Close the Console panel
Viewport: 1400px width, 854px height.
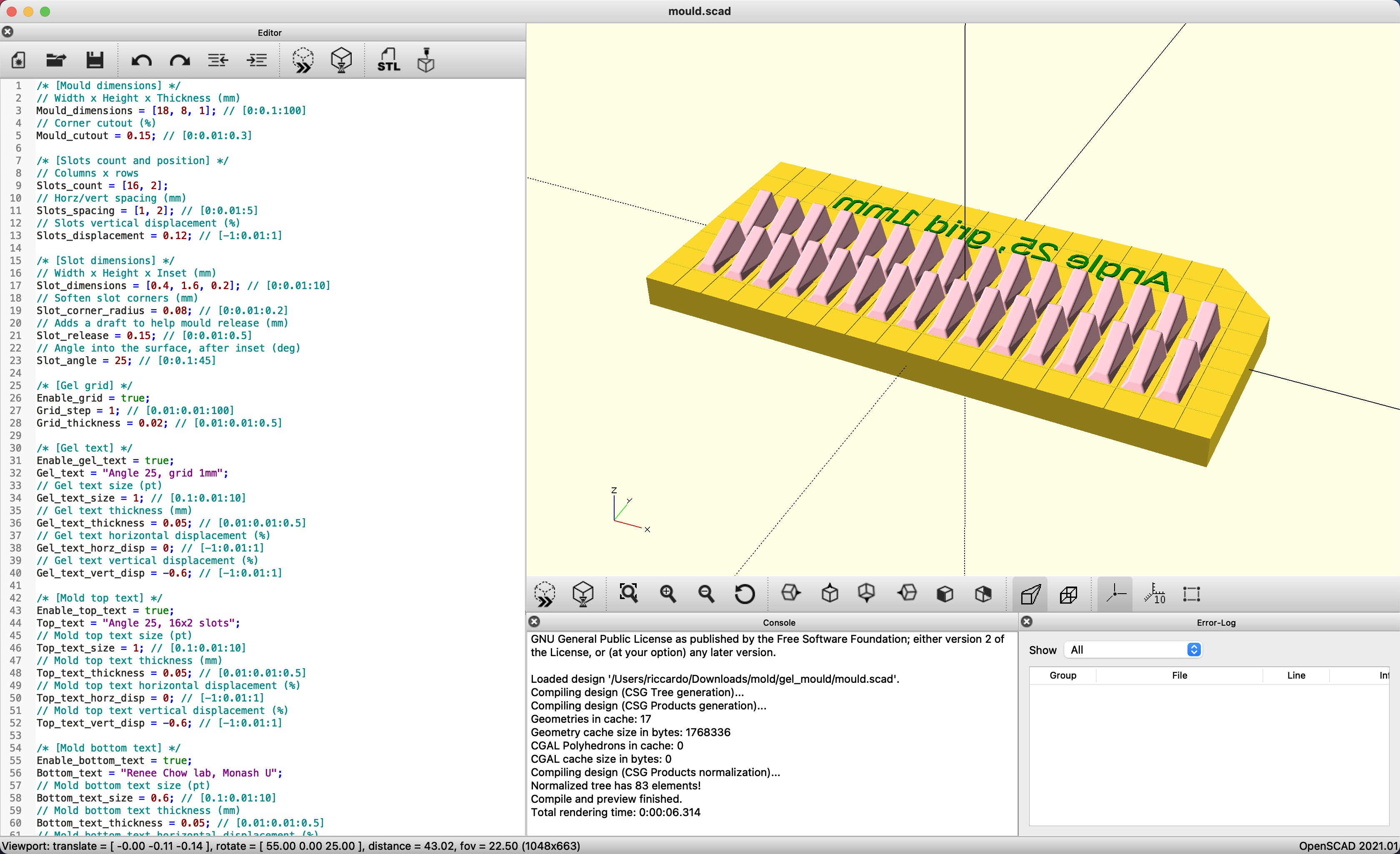[x=534, y=622]
